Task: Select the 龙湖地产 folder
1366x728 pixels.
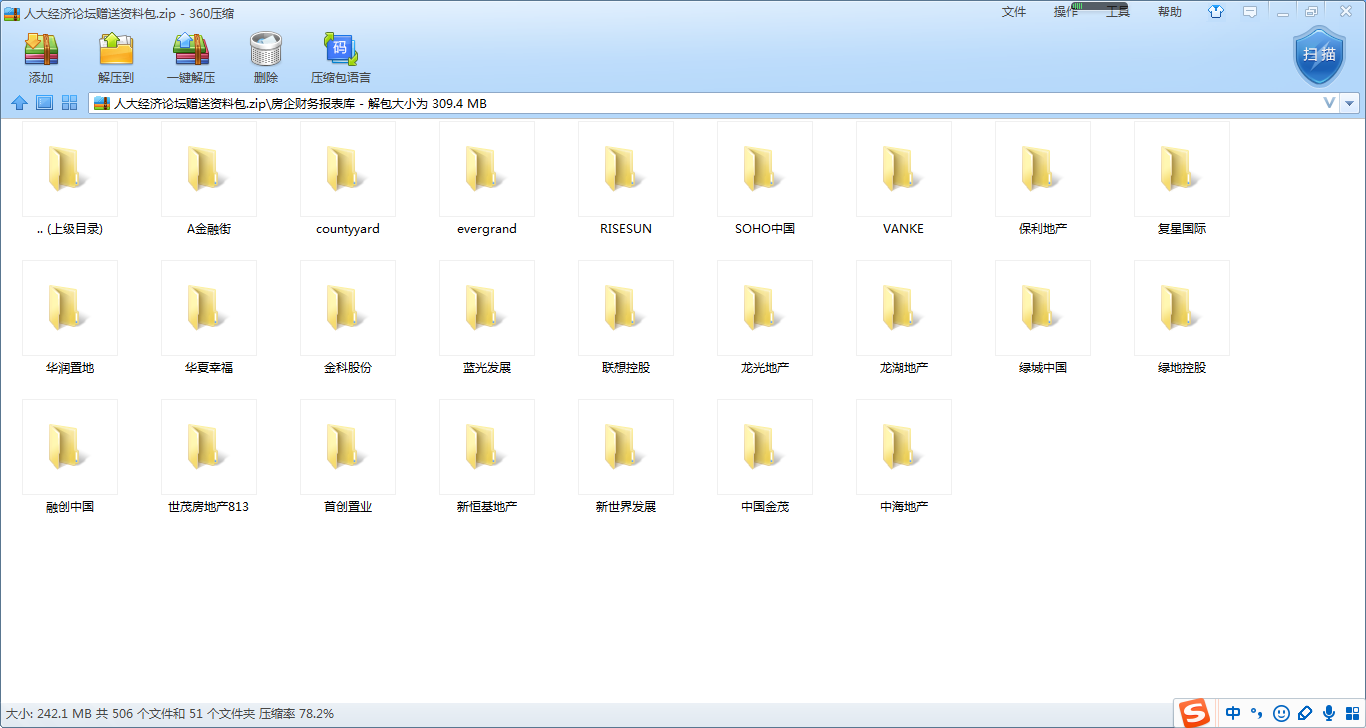Action: (x=903, y=318)
